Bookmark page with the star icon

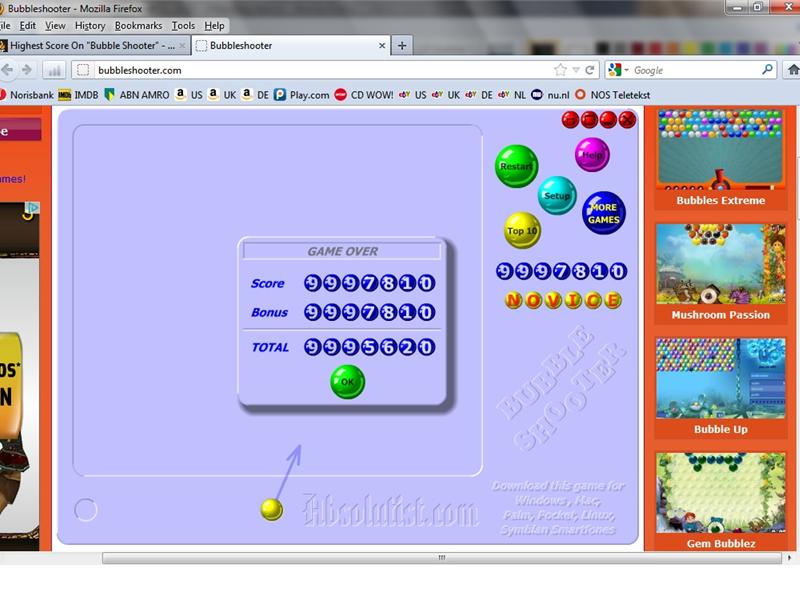pyautogui.click(x=560, y=70)
